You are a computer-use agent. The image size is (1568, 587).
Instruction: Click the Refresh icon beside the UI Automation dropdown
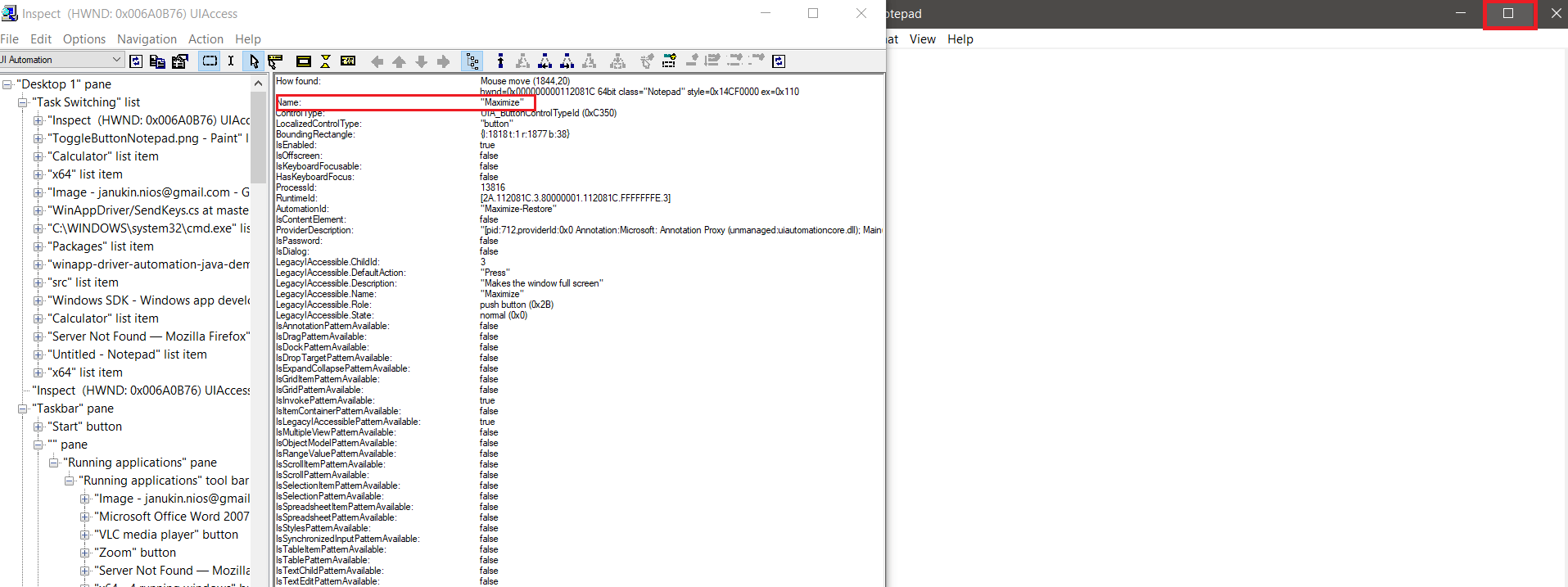pos(136,61)
